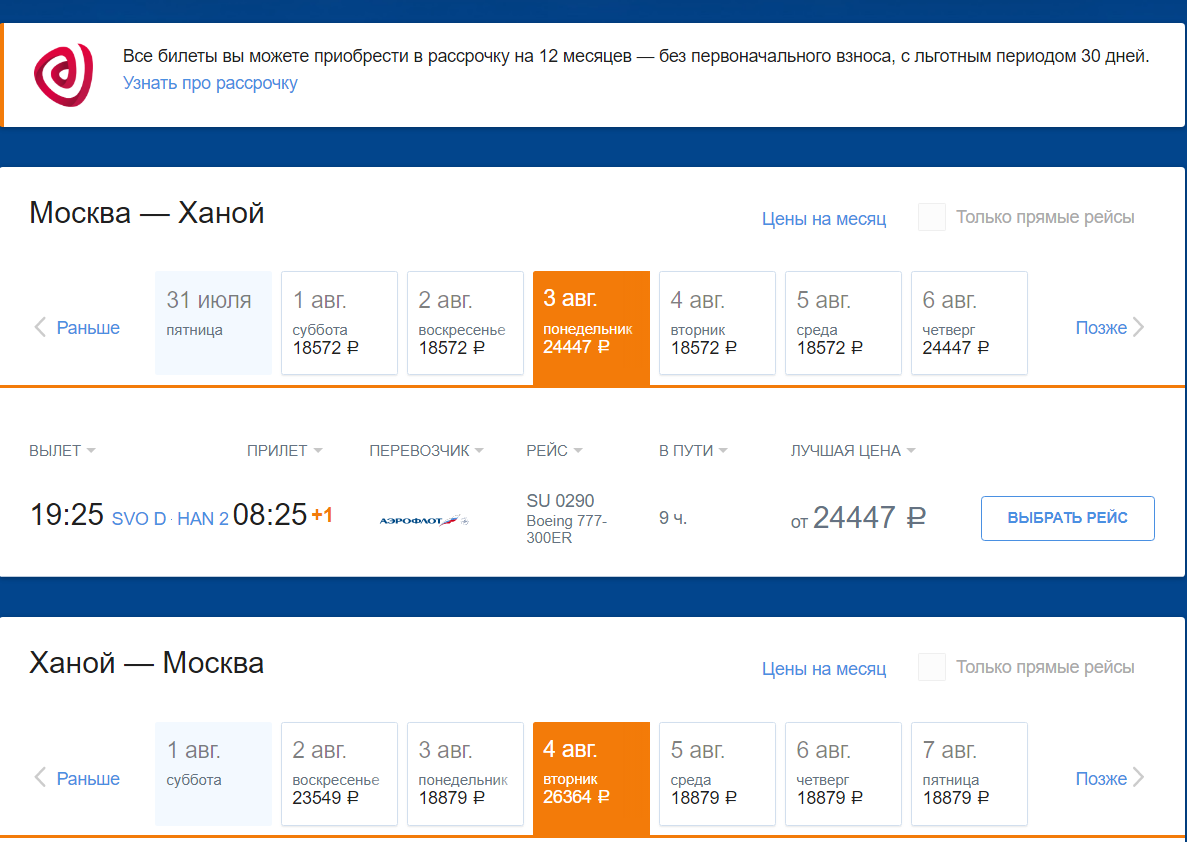This screenshot has width=1187, height=842.
Task: Enable Только прямые рейсы for Москва — Ханой
Action: point(931,217)
